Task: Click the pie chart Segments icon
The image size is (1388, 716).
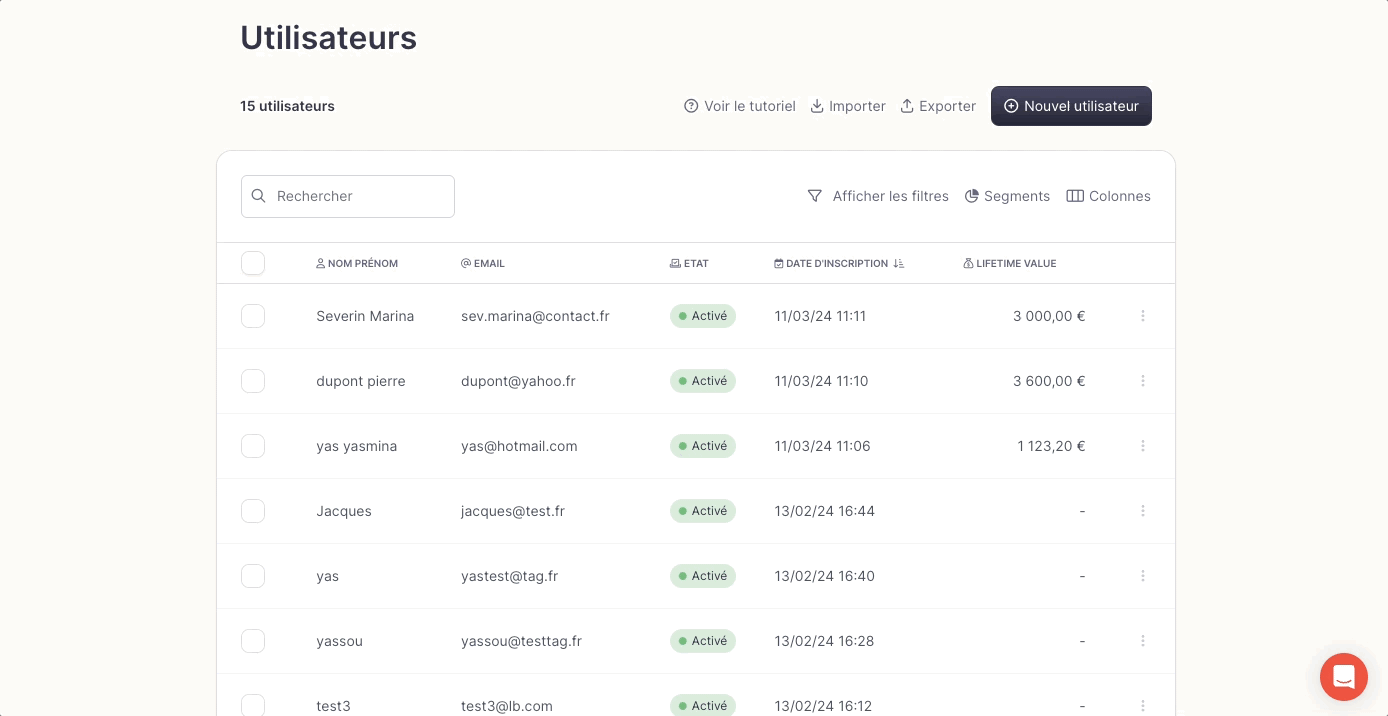Action: tap(971, 196)
